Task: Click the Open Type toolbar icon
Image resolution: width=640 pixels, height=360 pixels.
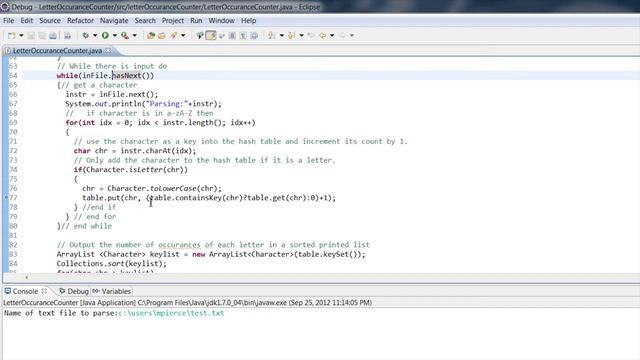Action: [151, 36]
